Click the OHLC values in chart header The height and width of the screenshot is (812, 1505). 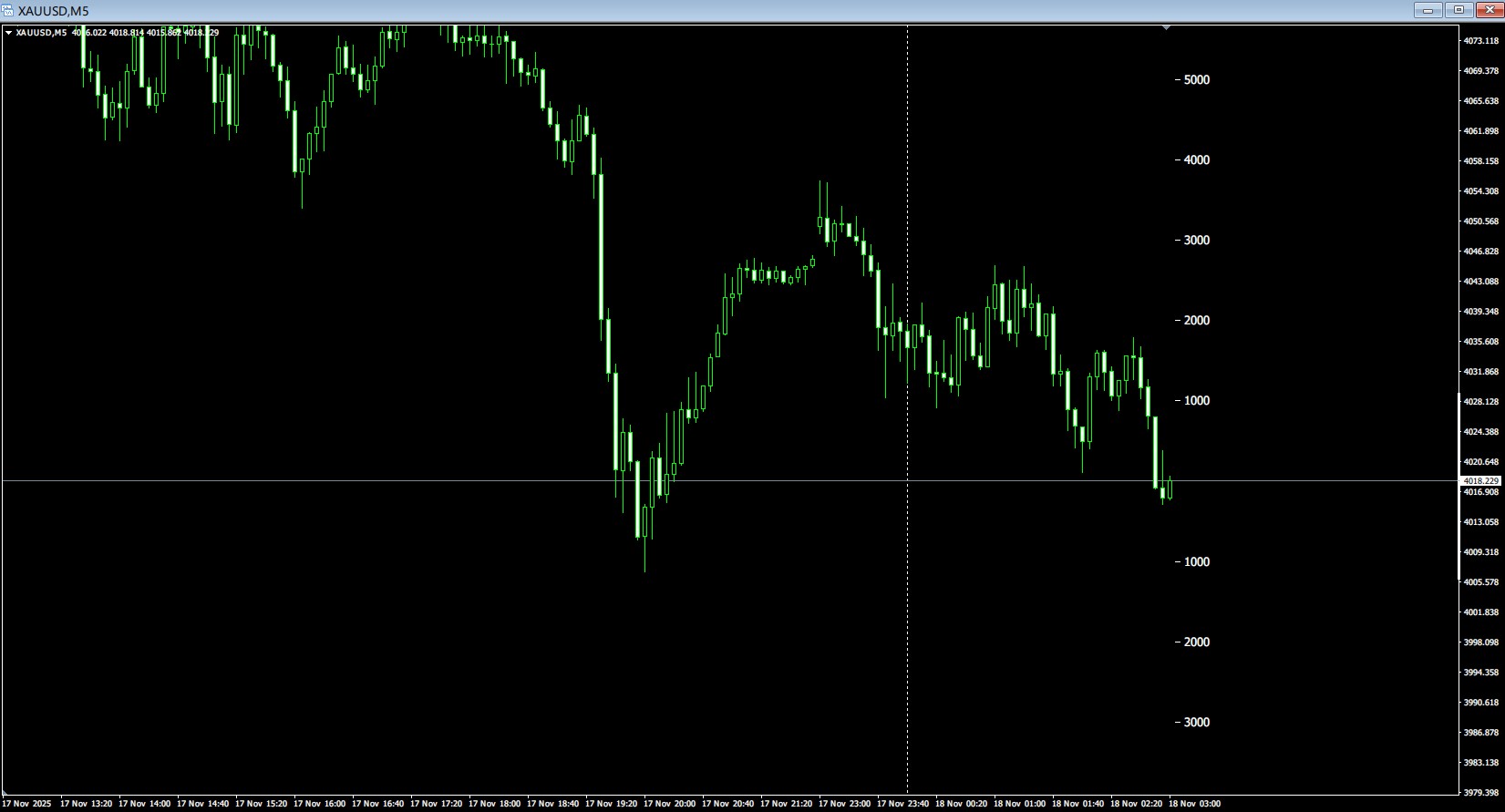click(145, 33)
